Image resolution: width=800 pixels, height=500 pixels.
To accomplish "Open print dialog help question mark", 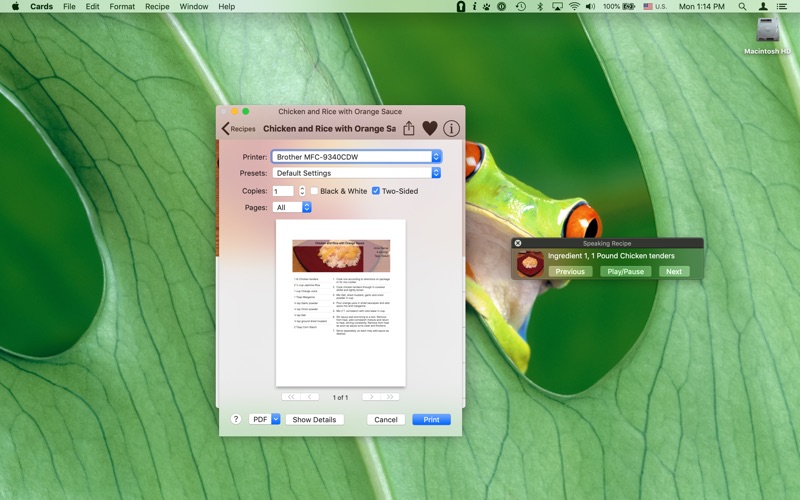I will point(235,419).
